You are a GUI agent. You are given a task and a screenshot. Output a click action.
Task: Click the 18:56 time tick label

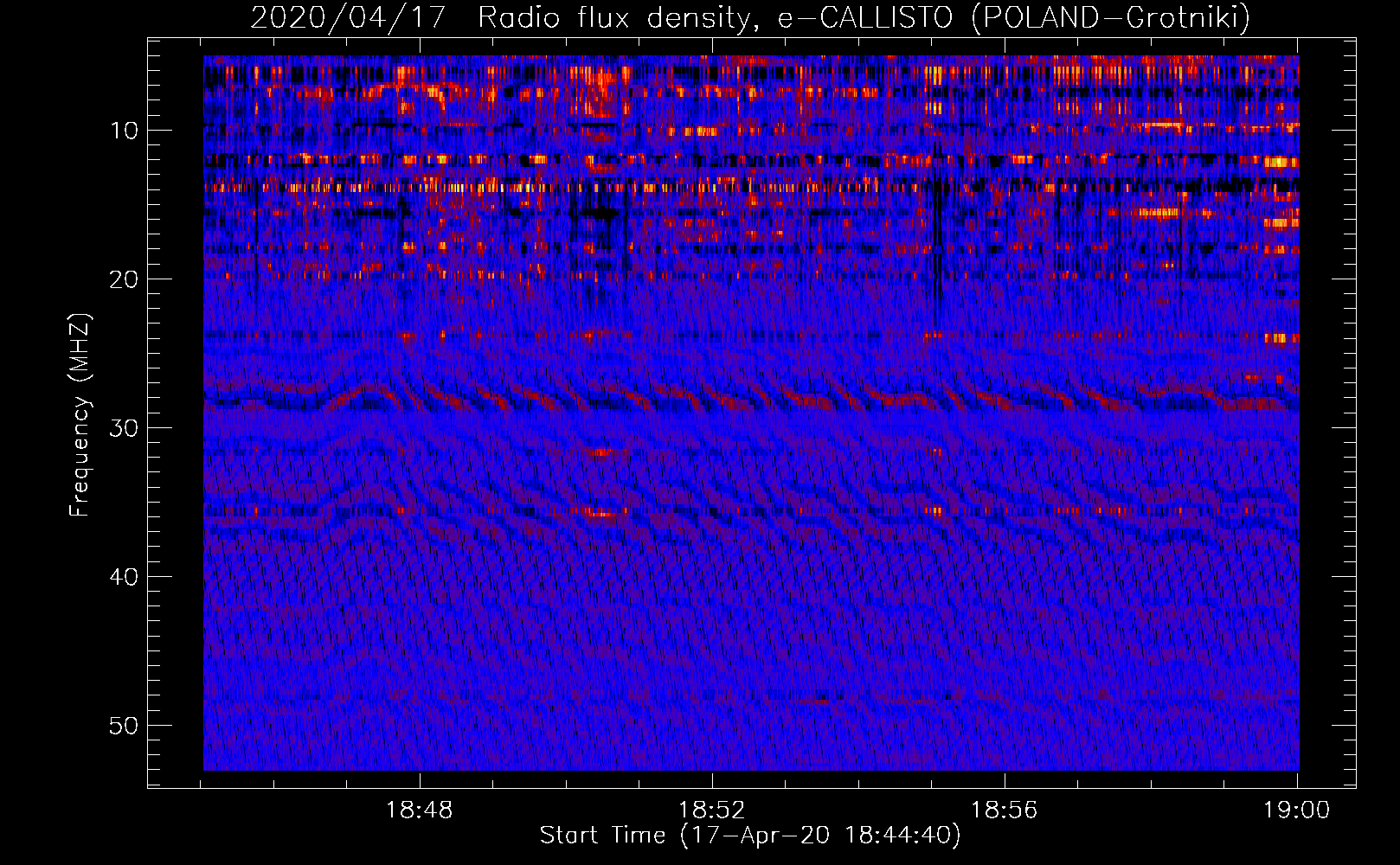tap(1004, 811)
